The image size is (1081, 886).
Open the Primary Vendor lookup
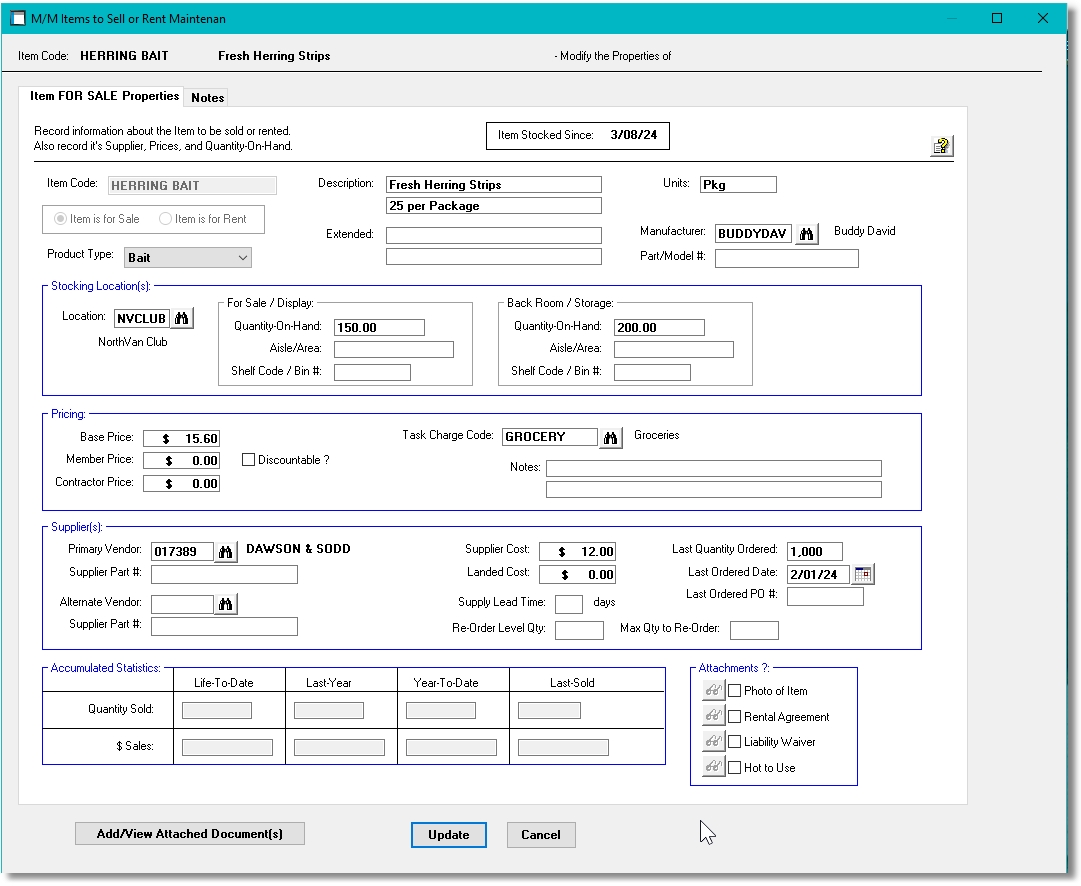pyautogui.click(x=225, y=550)
